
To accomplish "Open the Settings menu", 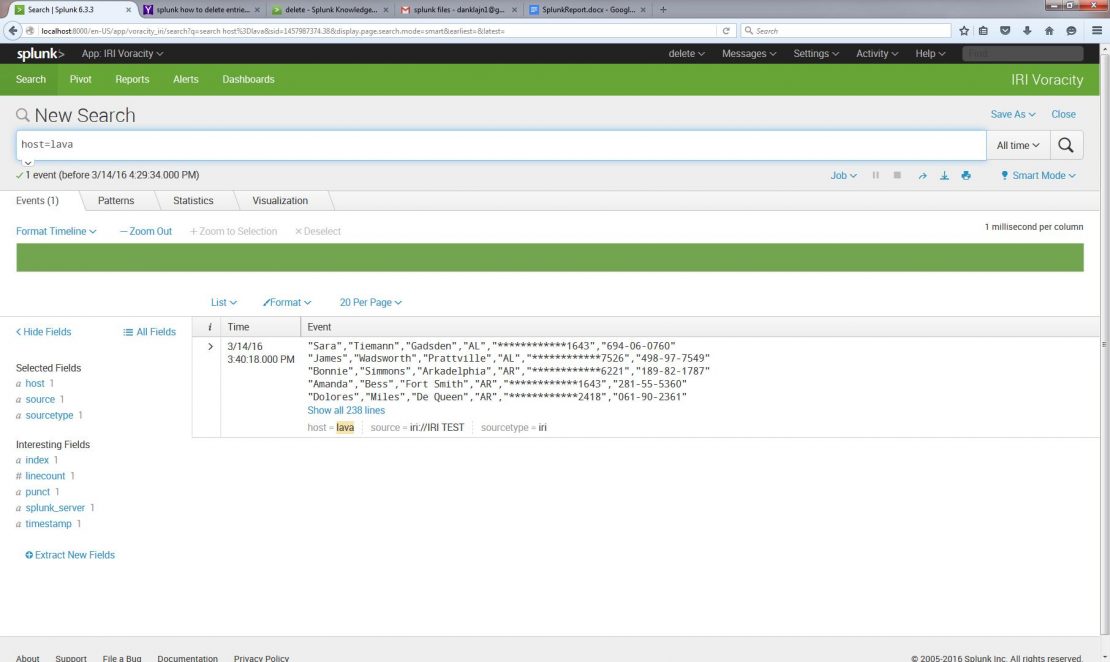I will (x=816, y=54).
